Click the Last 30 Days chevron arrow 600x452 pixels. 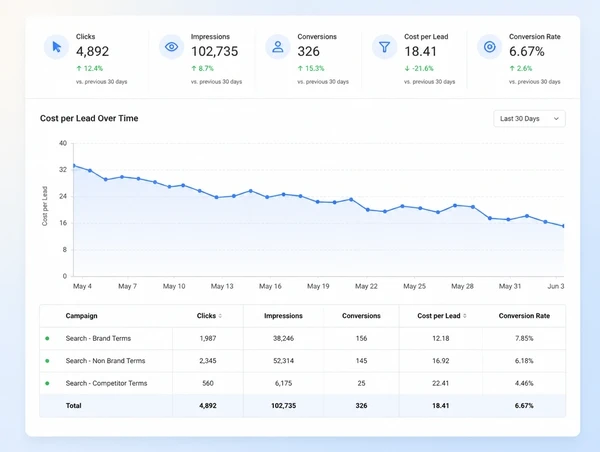click(x=556, y=119)
